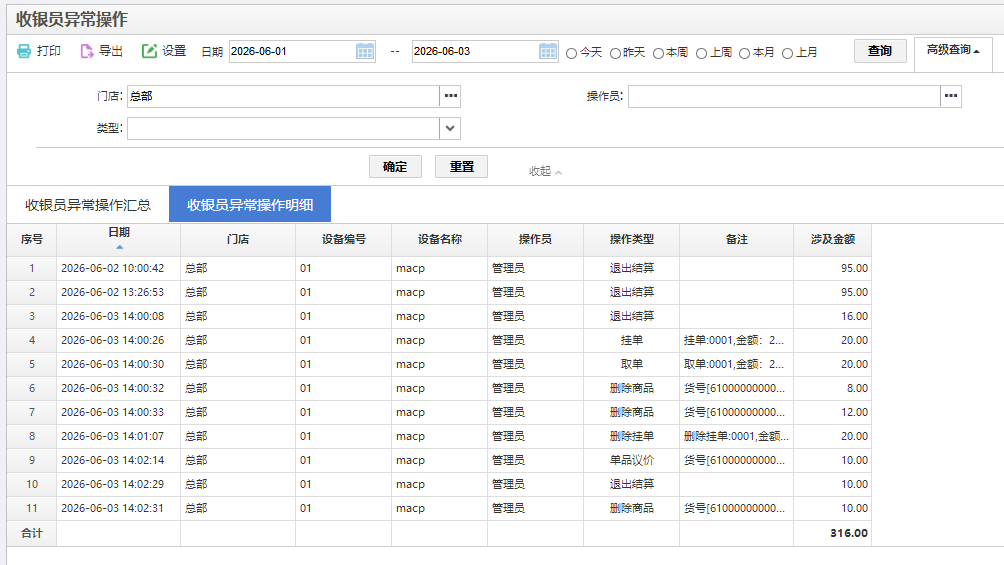This screenshot has width=1004, height=565.
Task: Click remark 删除挂单:0001 cell
Action: 736,436
